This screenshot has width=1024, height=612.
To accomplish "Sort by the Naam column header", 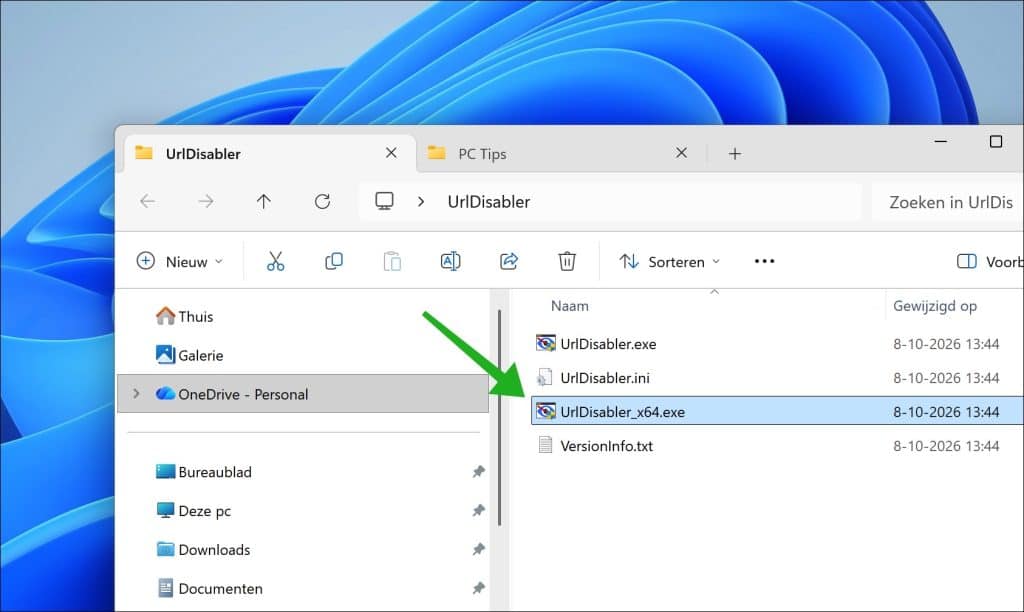I will pyautogui.click(x=569, y=306).
